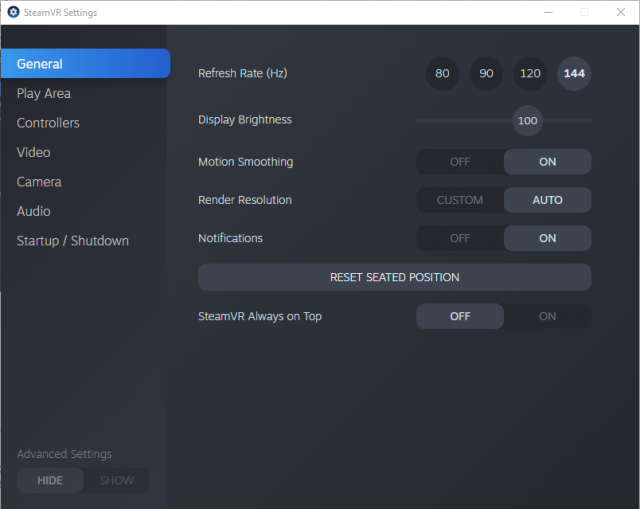Choose the 144 Hz refresh rate
The width and height of the screenshot is (640, 509).
574,74
